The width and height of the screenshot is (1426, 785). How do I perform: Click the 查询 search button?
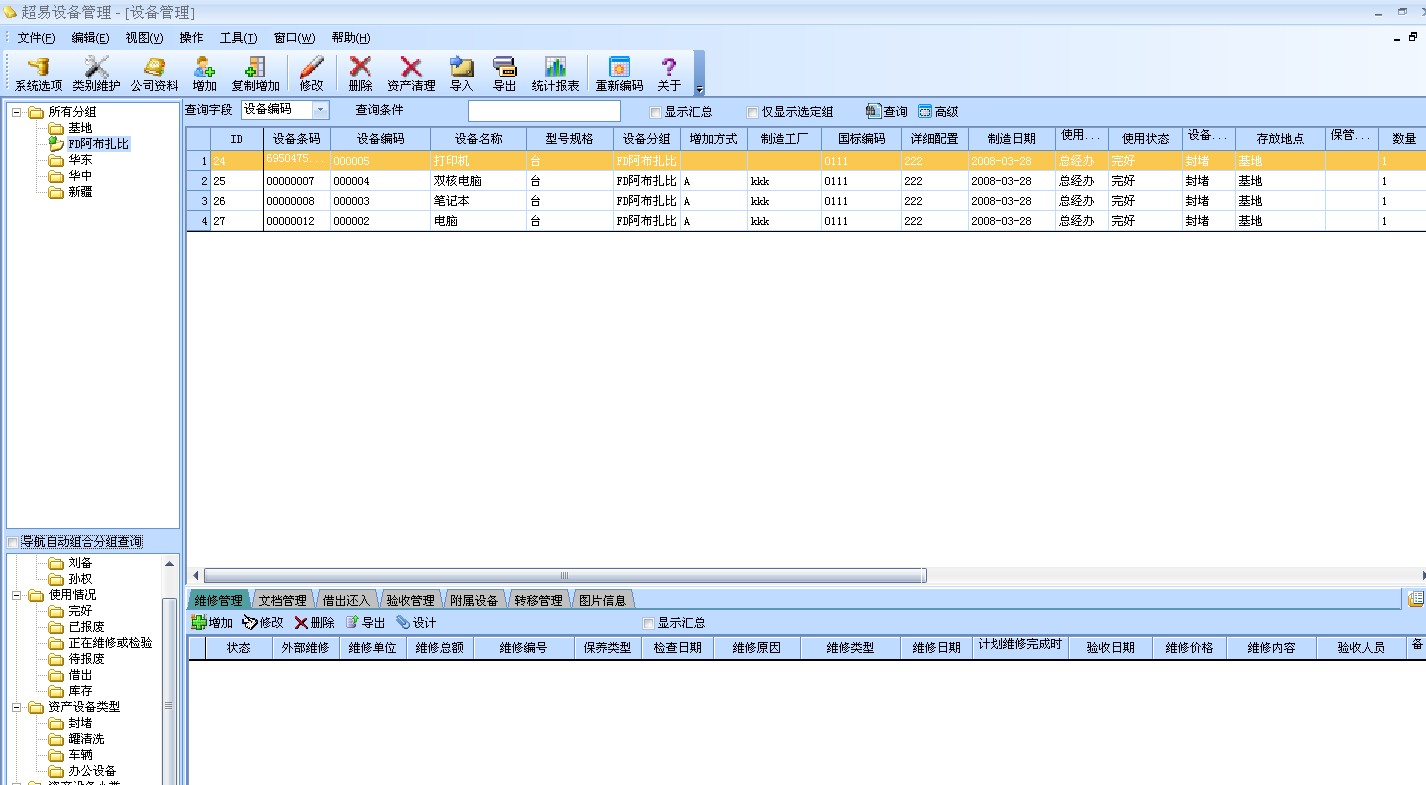pos(886,112)
